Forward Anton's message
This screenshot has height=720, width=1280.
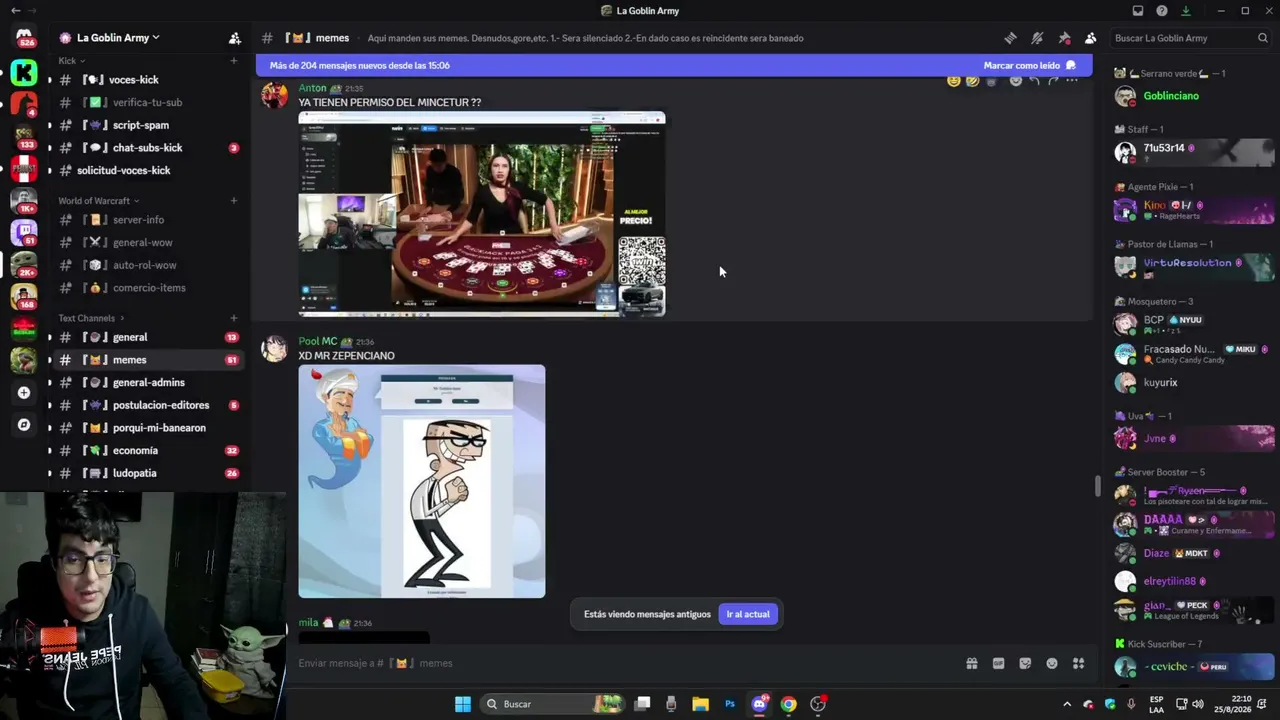[x=1053, y=80]
